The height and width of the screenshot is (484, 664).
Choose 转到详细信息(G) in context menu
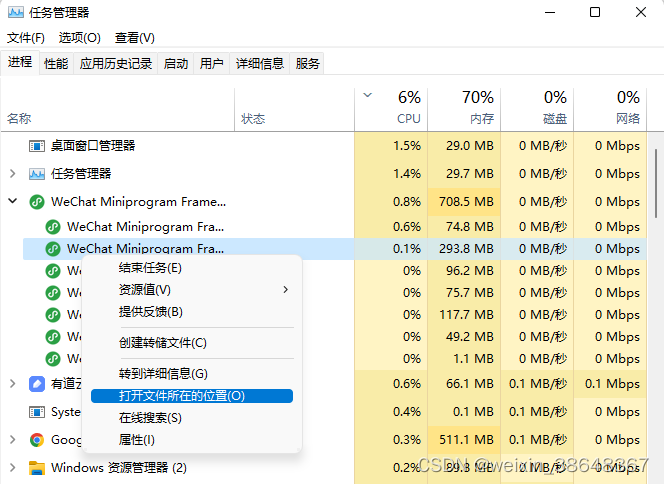192,374
